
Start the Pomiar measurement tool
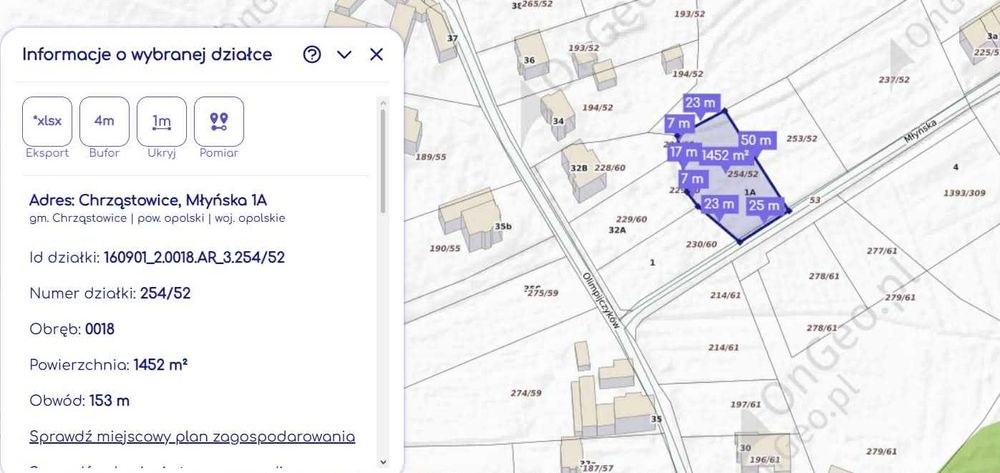[219, 121]
